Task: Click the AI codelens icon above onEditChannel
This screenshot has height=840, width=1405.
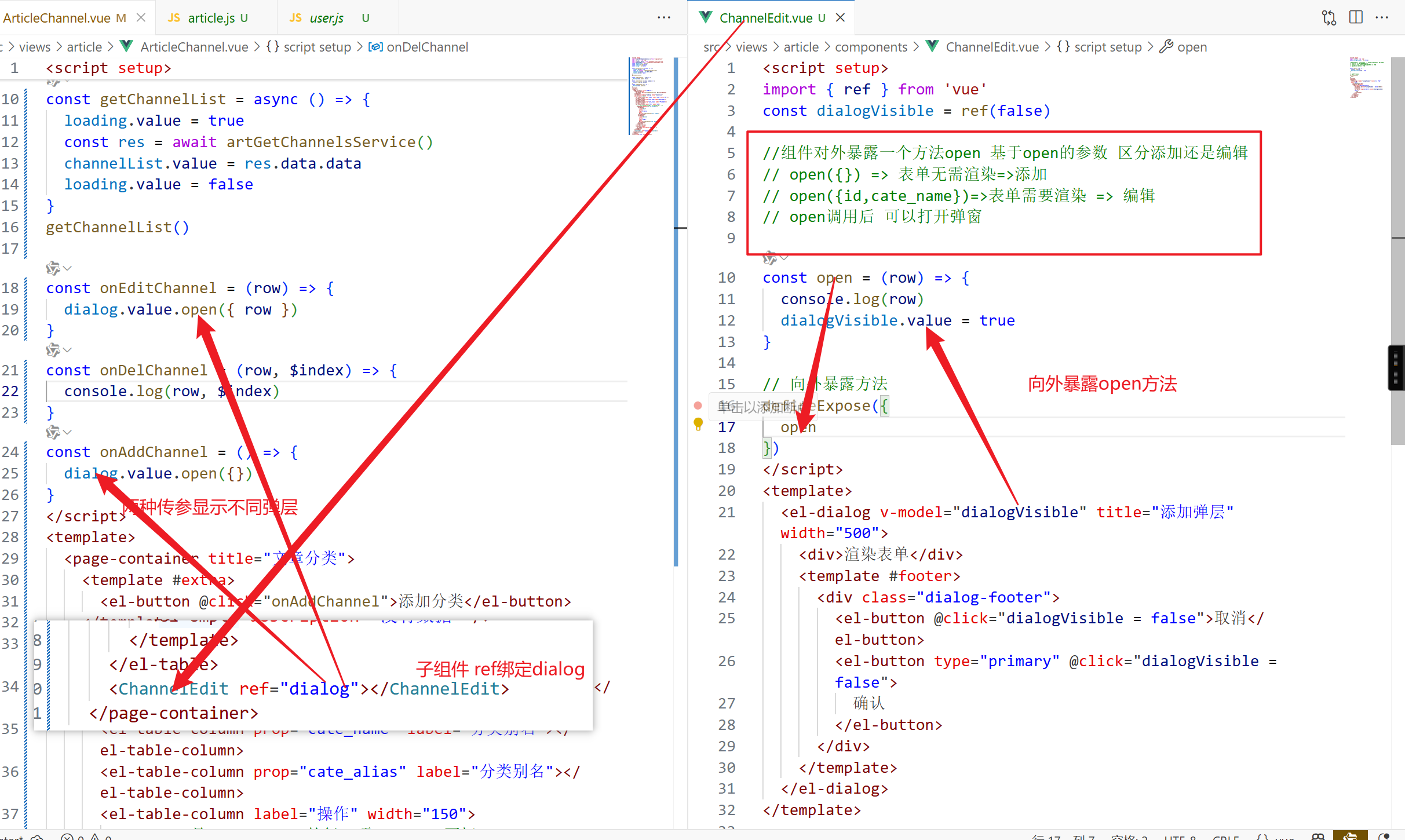Action: click(x=53, y=268)
